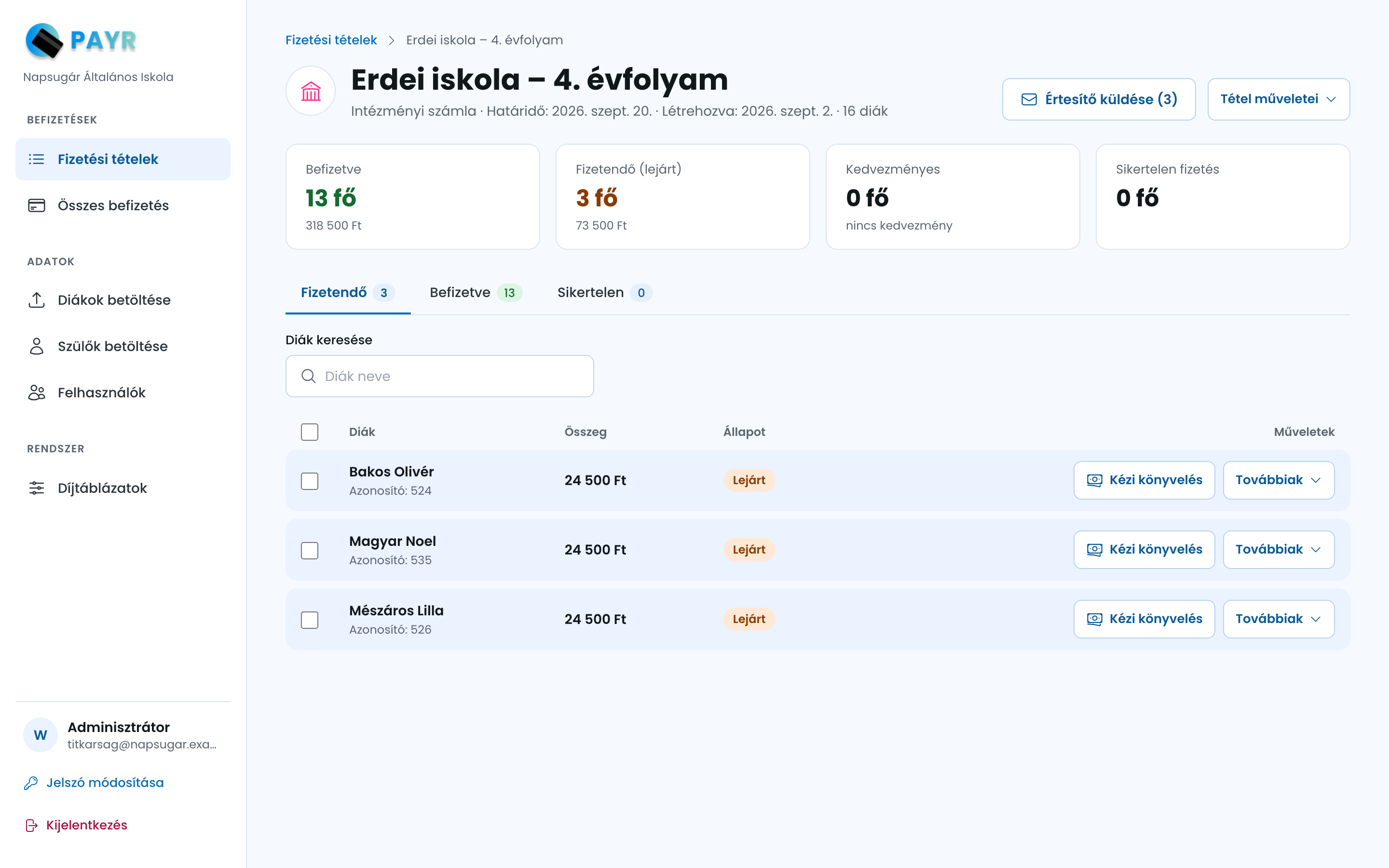
Task: Click the Lejárt badge for Bakos Olivér
Action: (x=749, y=480)
